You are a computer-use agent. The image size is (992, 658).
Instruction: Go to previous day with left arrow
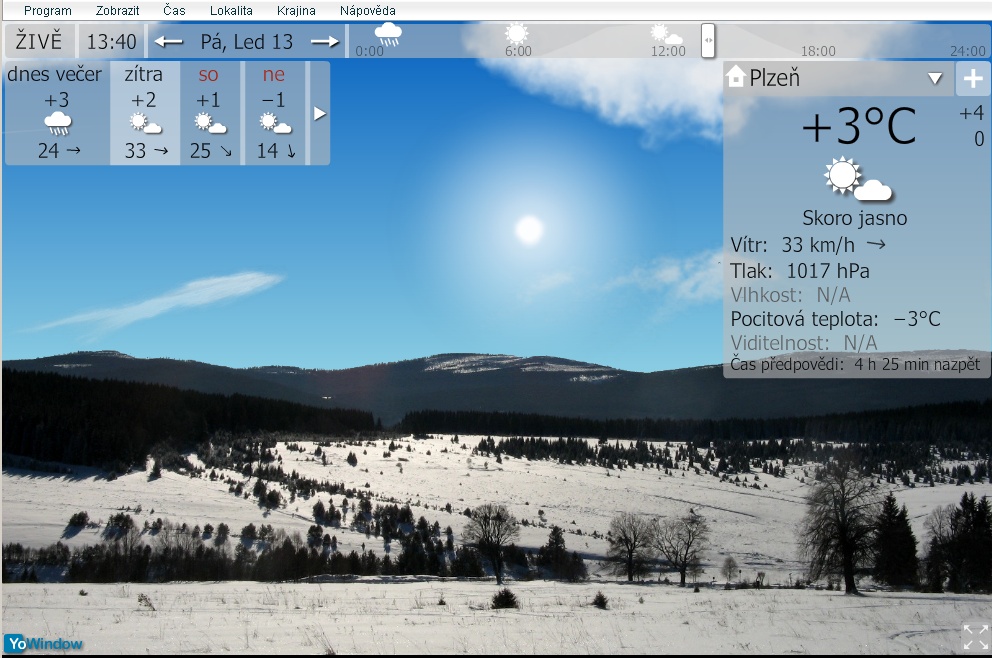[169, 42]
